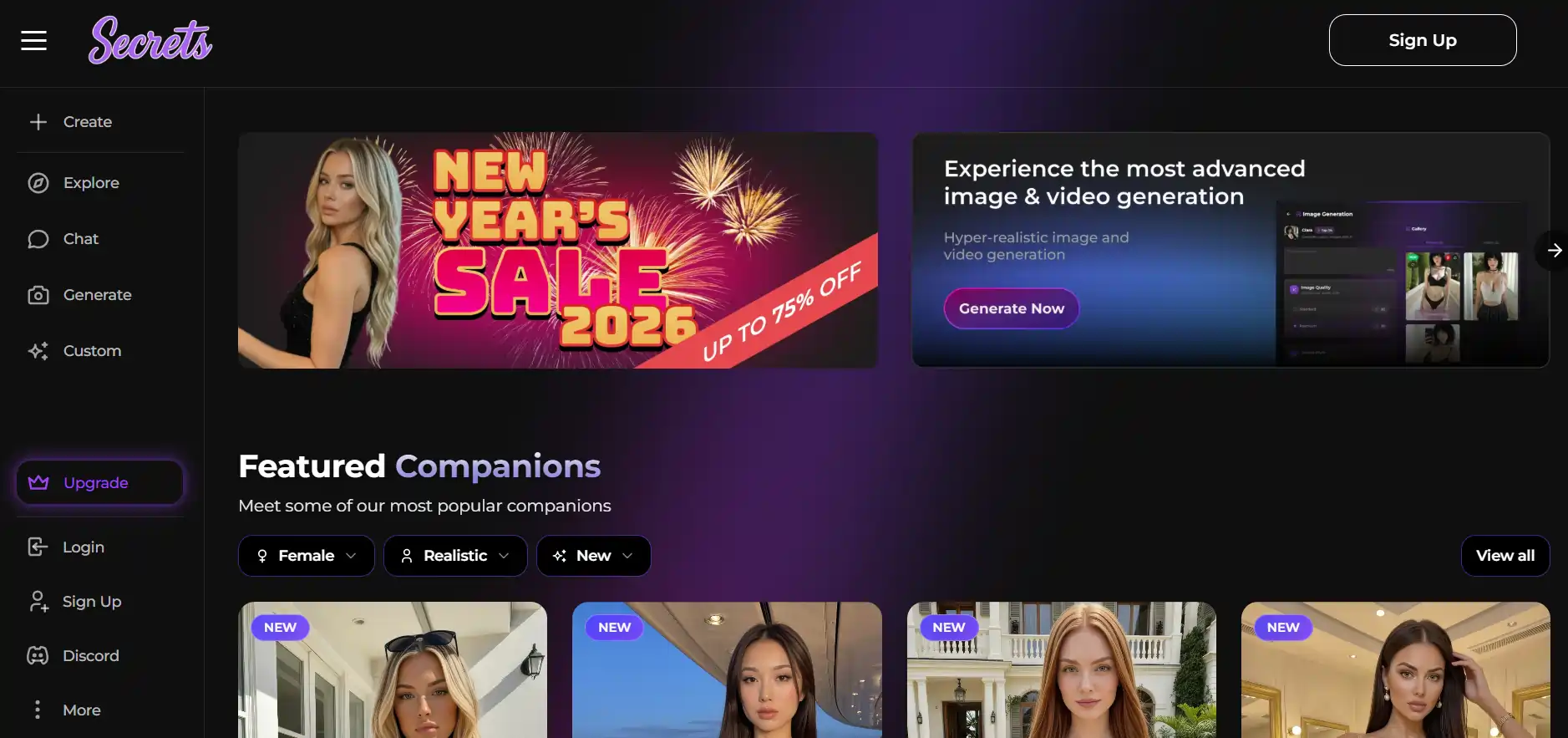1568x738 pixels.
Task: Click the Custom sparkle icon
Action: [38, 351]
